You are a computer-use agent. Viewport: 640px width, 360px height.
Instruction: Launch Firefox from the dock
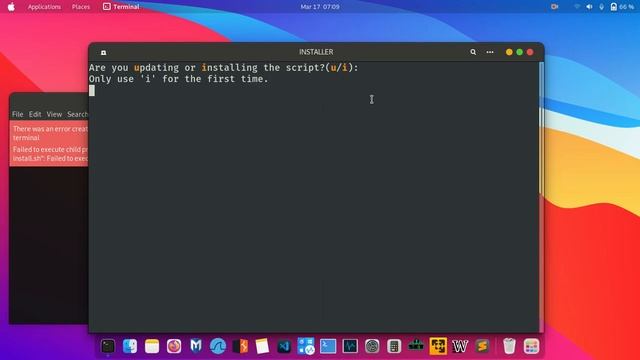point(174,346)
